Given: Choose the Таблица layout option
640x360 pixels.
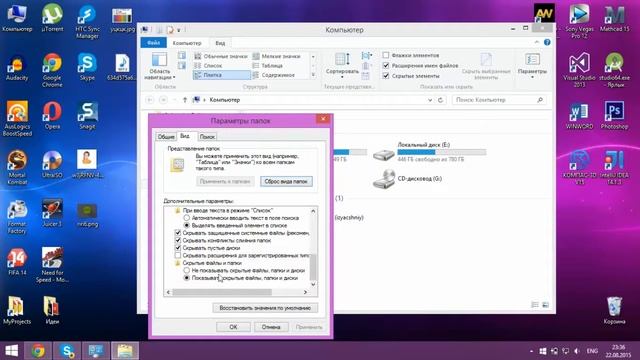Looking at the screenshot, I should 267,65.
